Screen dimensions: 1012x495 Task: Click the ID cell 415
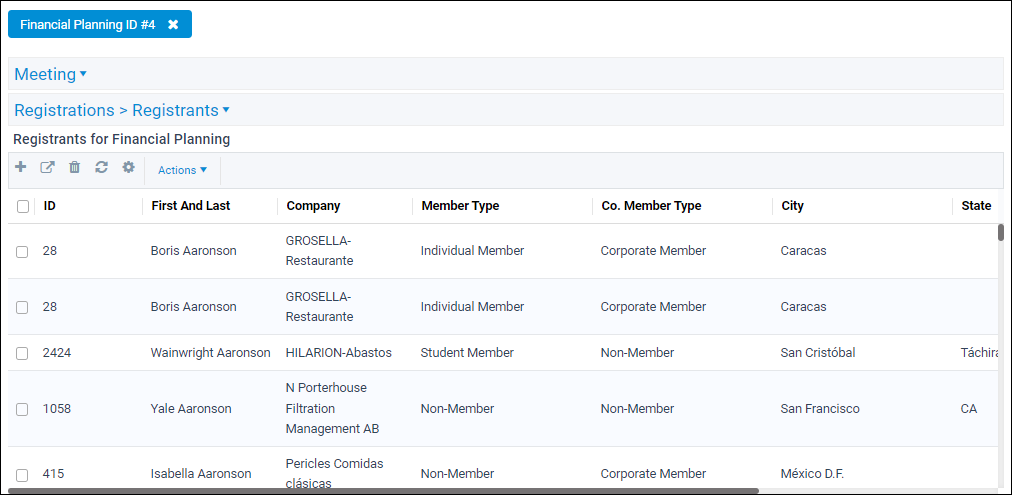coord(52,474)
